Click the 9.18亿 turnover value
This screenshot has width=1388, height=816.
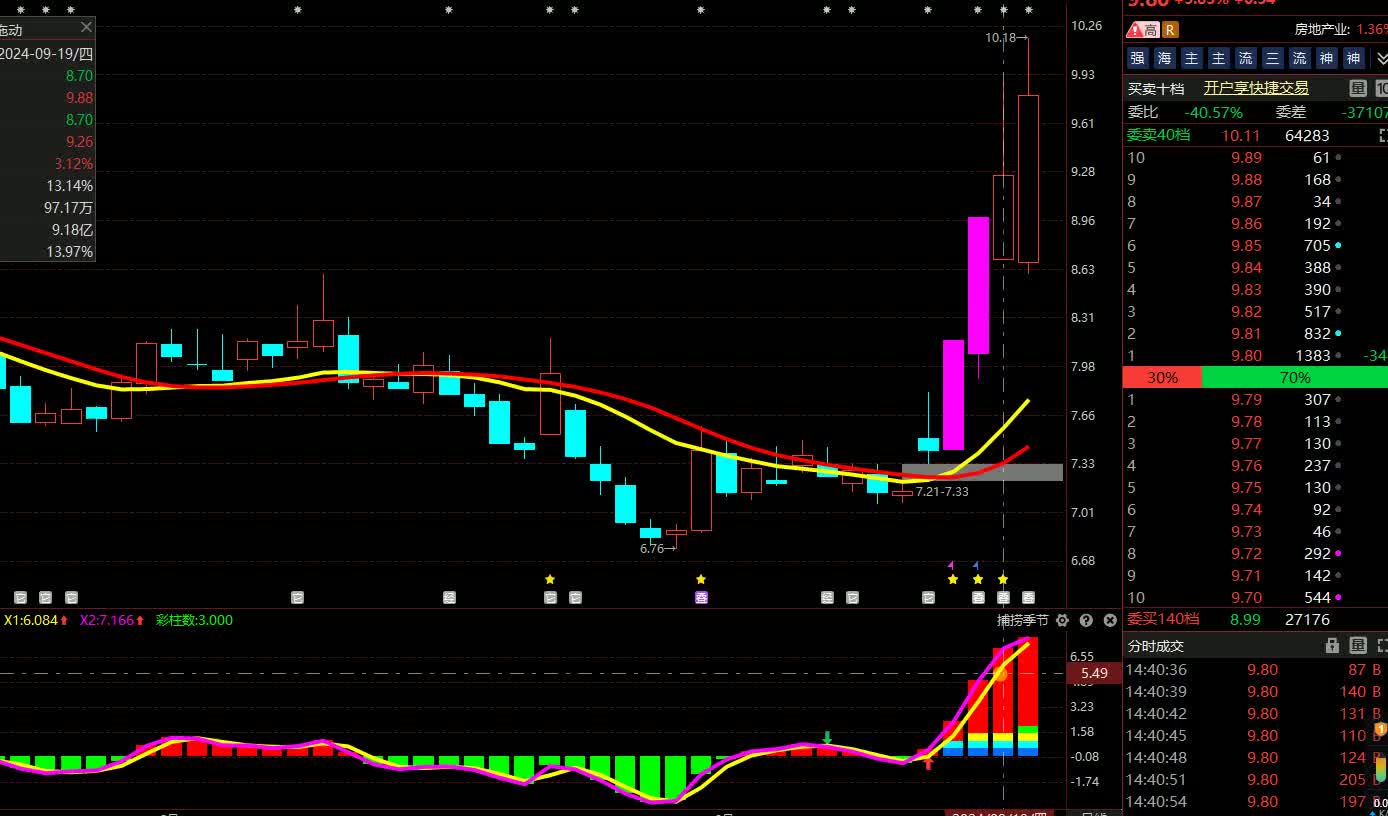pyautogui.click(x=72, y=230)
